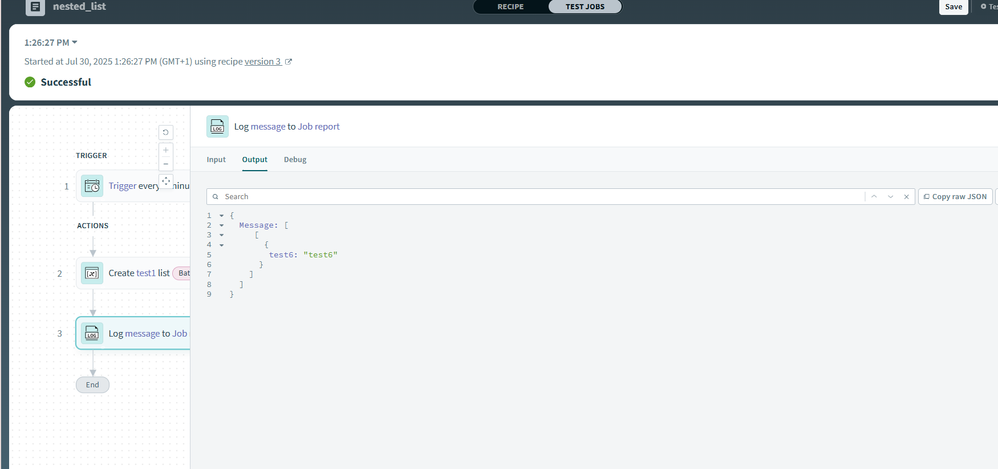Reset canvas view with the rotate-arrow icon
Screen dimensions: 998x469
165,132
